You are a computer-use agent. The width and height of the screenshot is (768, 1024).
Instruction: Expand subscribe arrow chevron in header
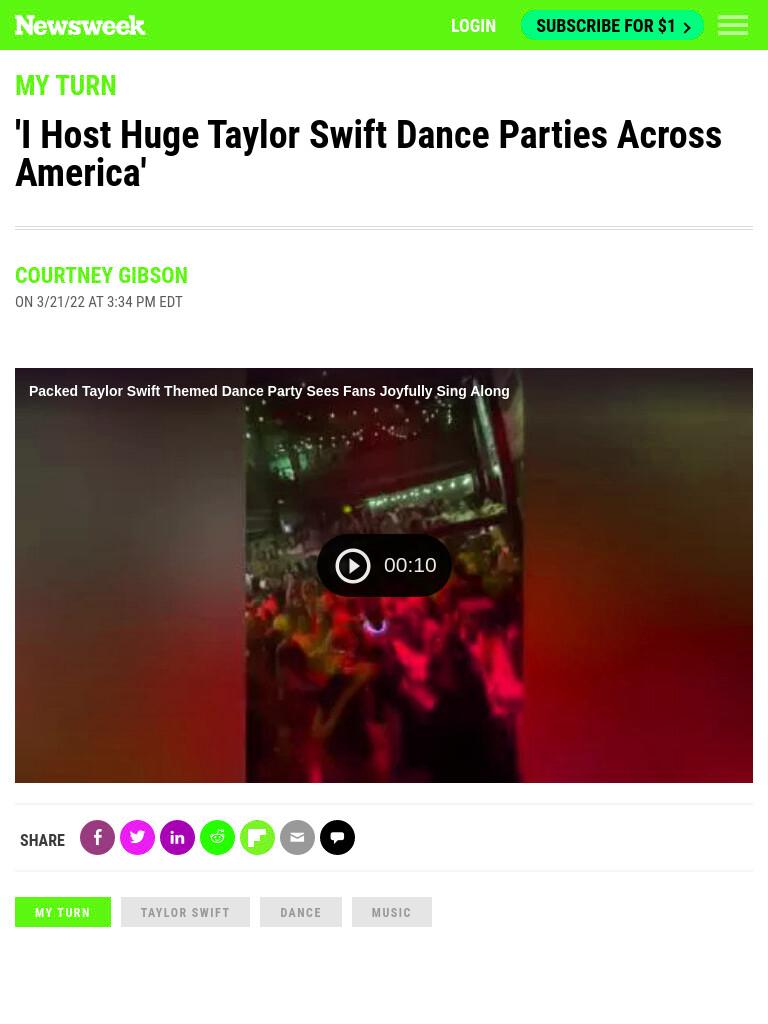tap(686, 27)
